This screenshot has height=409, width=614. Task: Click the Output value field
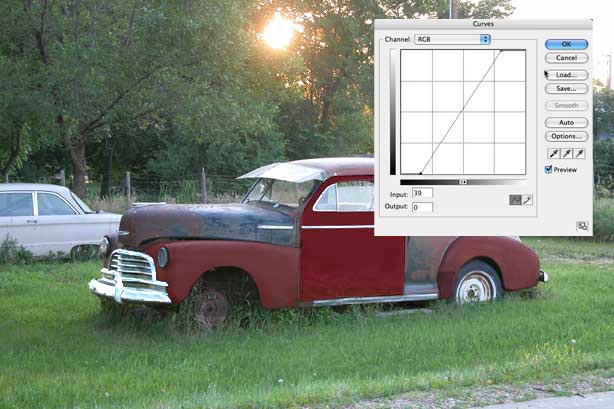point(423,207)
